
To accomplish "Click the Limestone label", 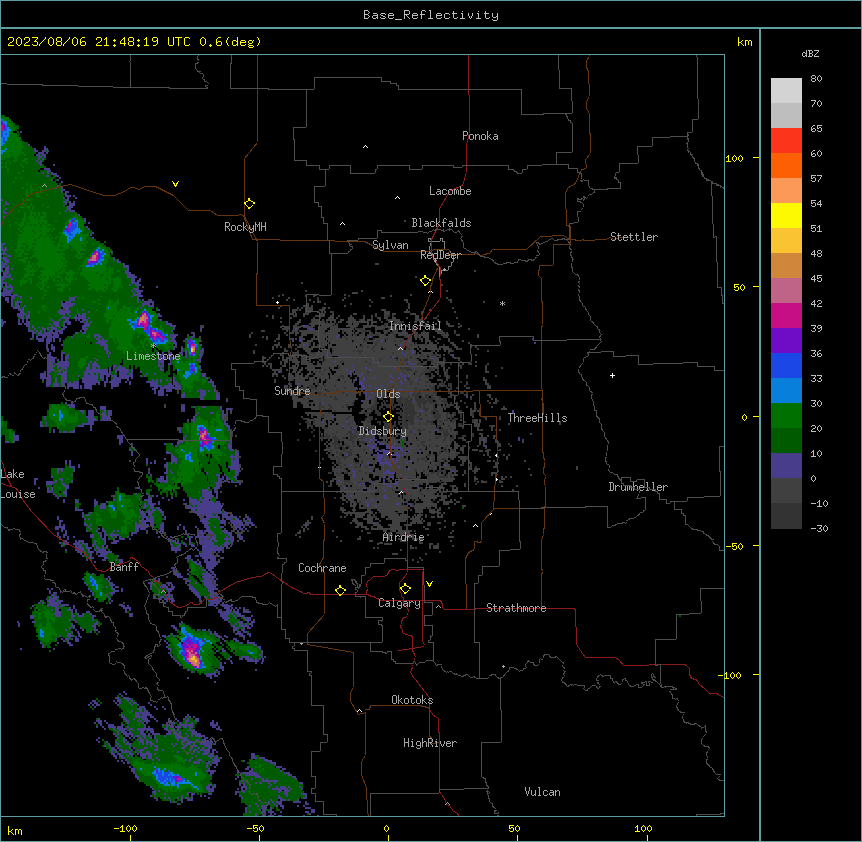I will (x=153, y=356).
